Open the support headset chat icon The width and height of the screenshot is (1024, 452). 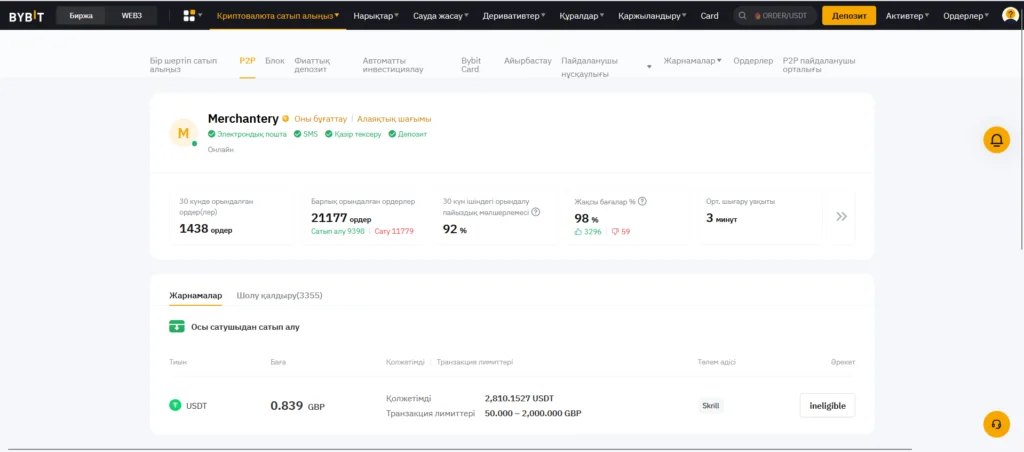coord(995,423)
